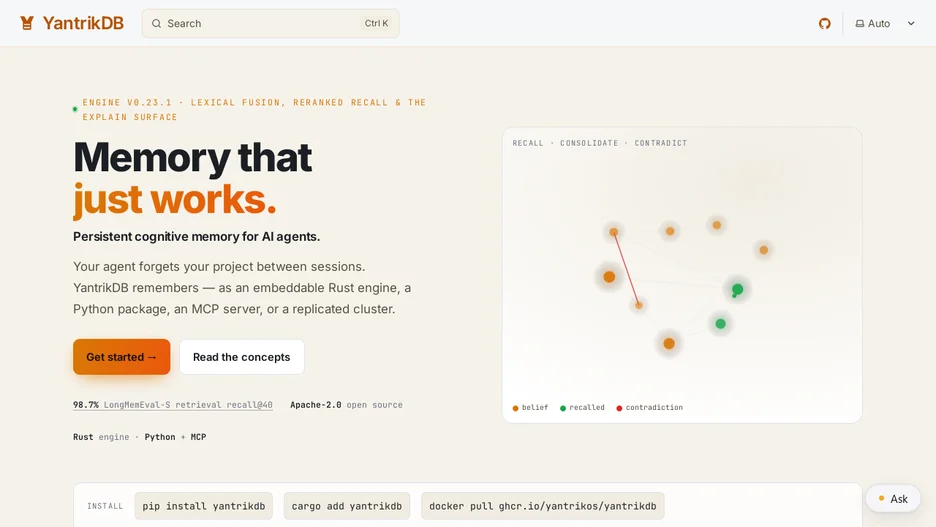The width and height of the screenshot is (936, 527).
Task: Click the YantrikDB logo icon
Action: (x=27, y=23)
